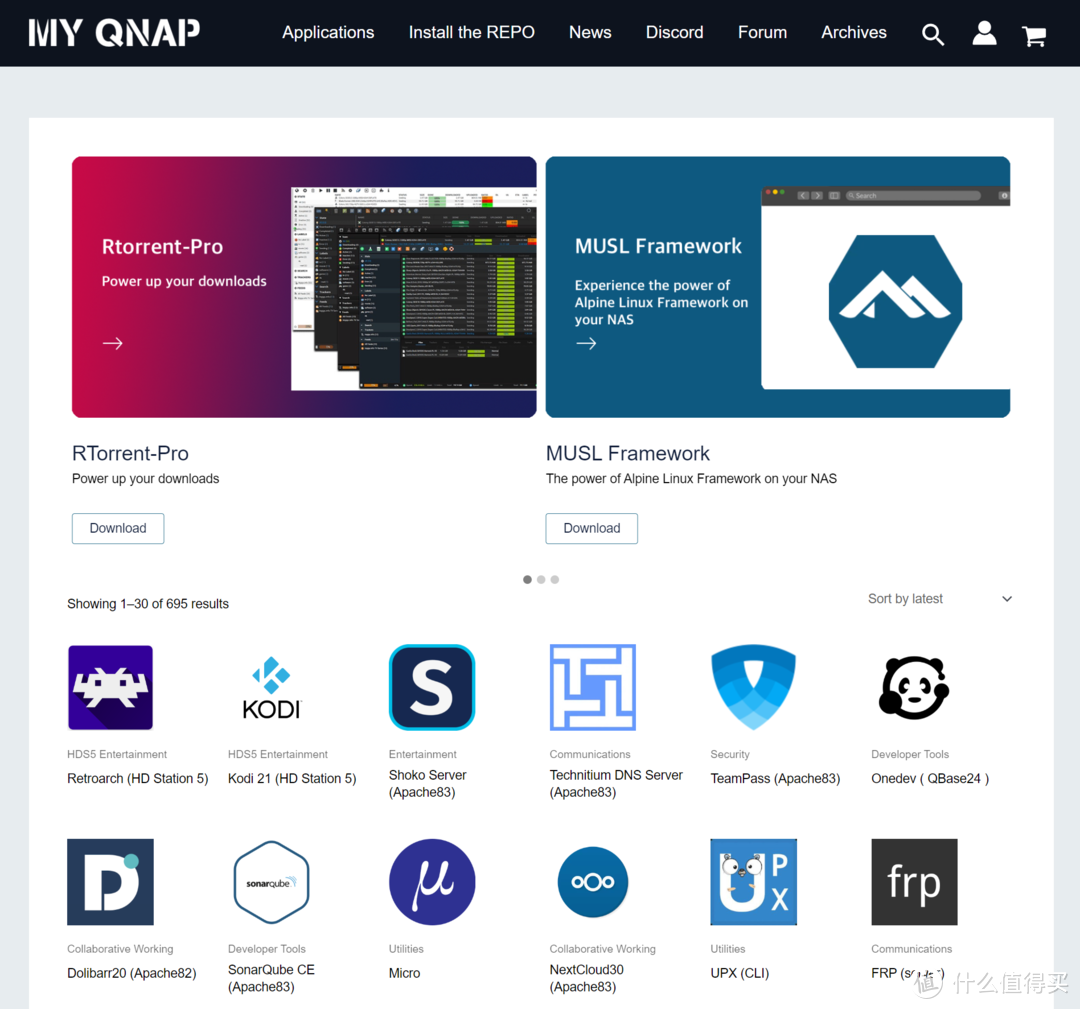Open the SonarQube hexagon icon
This screenshot has height=1009, width=1080.
tap(271, 882)
